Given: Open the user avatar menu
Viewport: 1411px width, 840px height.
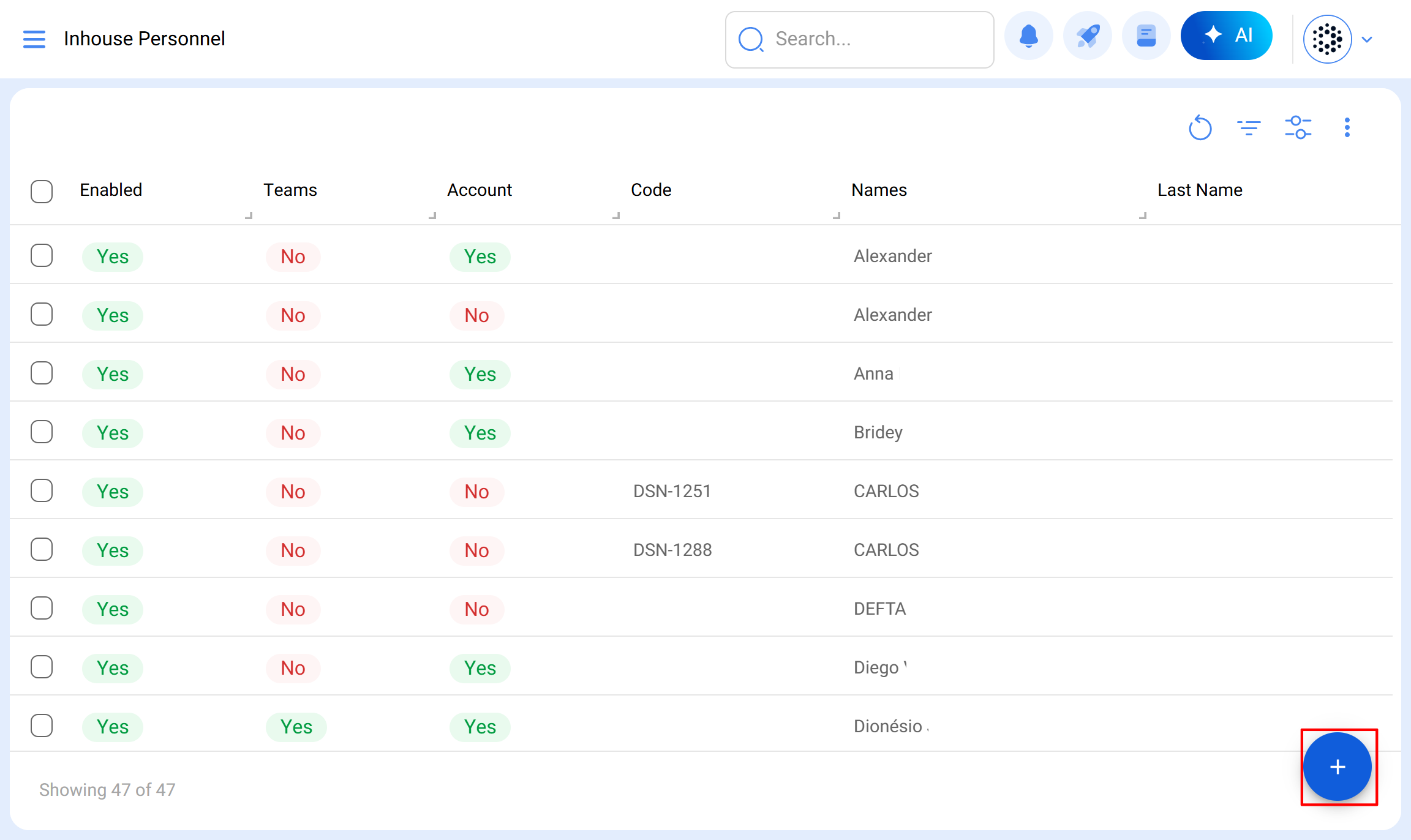Looking at the screenshot, I should point(1327,40).
